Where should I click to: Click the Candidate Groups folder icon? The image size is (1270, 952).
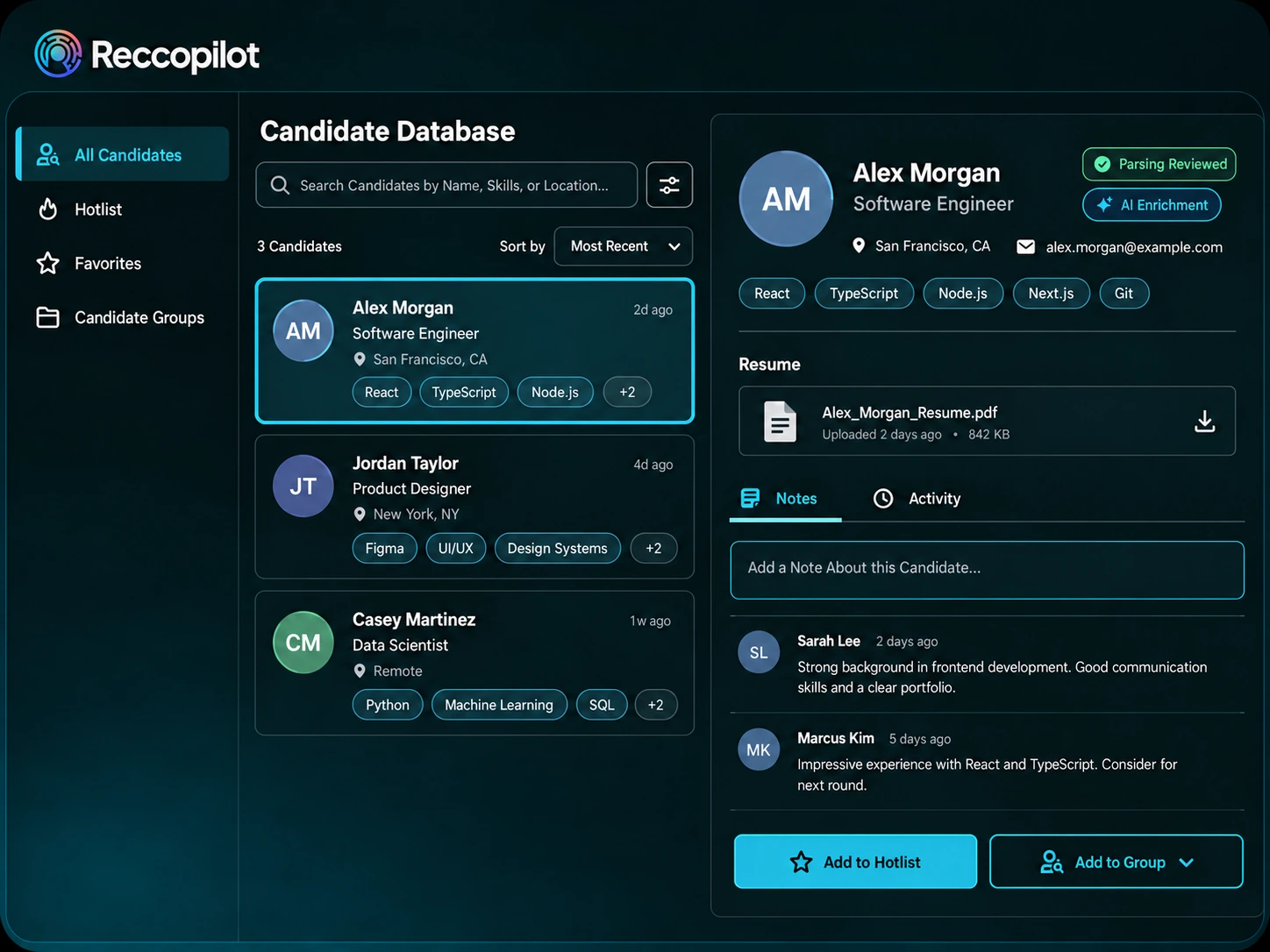coord(48,317)
